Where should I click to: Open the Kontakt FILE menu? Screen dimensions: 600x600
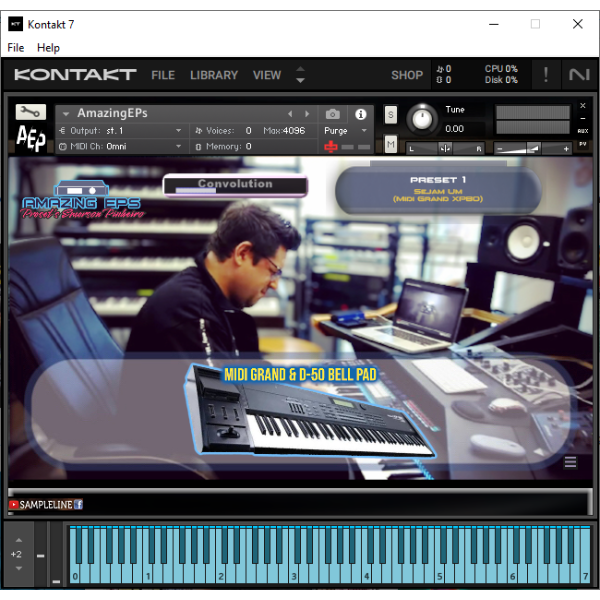(163, 75)
